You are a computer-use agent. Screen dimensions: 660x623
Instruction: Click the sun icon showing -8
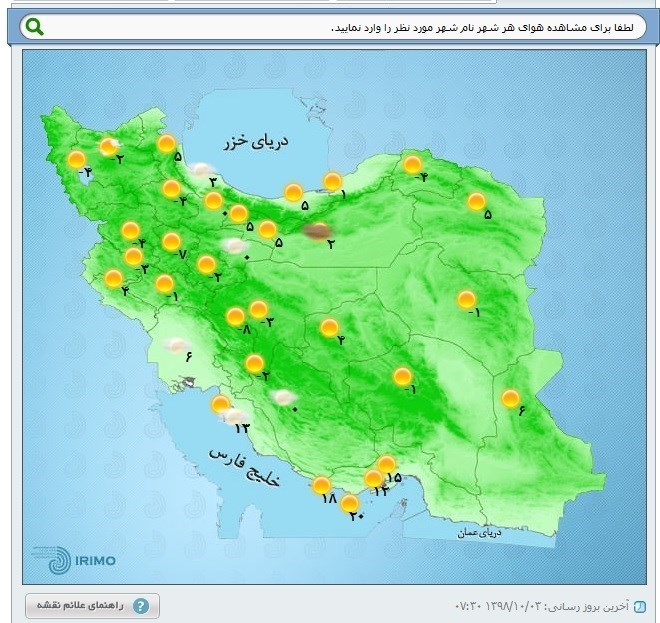[x=237, y=316]
